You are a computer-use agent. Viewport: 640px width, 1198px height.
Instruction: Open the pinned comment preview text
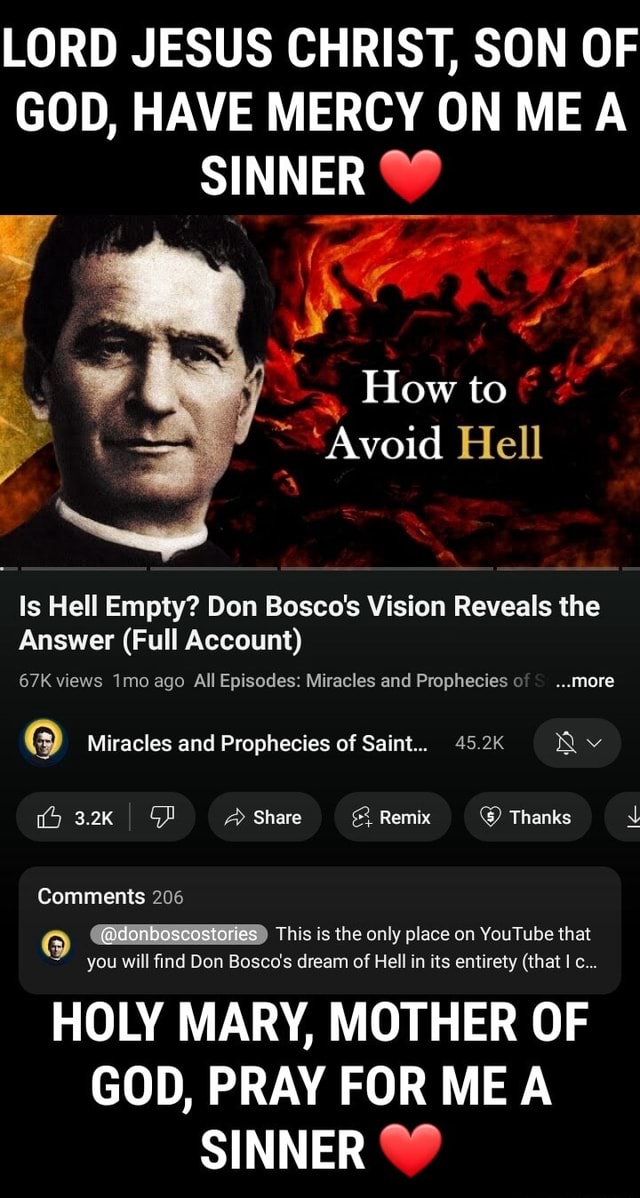tap(341, 948)
